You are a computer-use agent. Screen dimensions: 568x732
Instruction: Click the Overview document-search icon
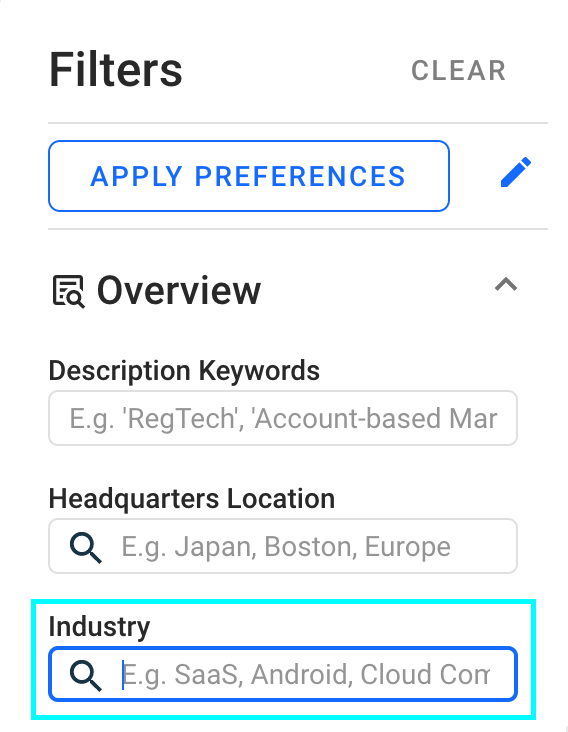click(x=69, y=292)
